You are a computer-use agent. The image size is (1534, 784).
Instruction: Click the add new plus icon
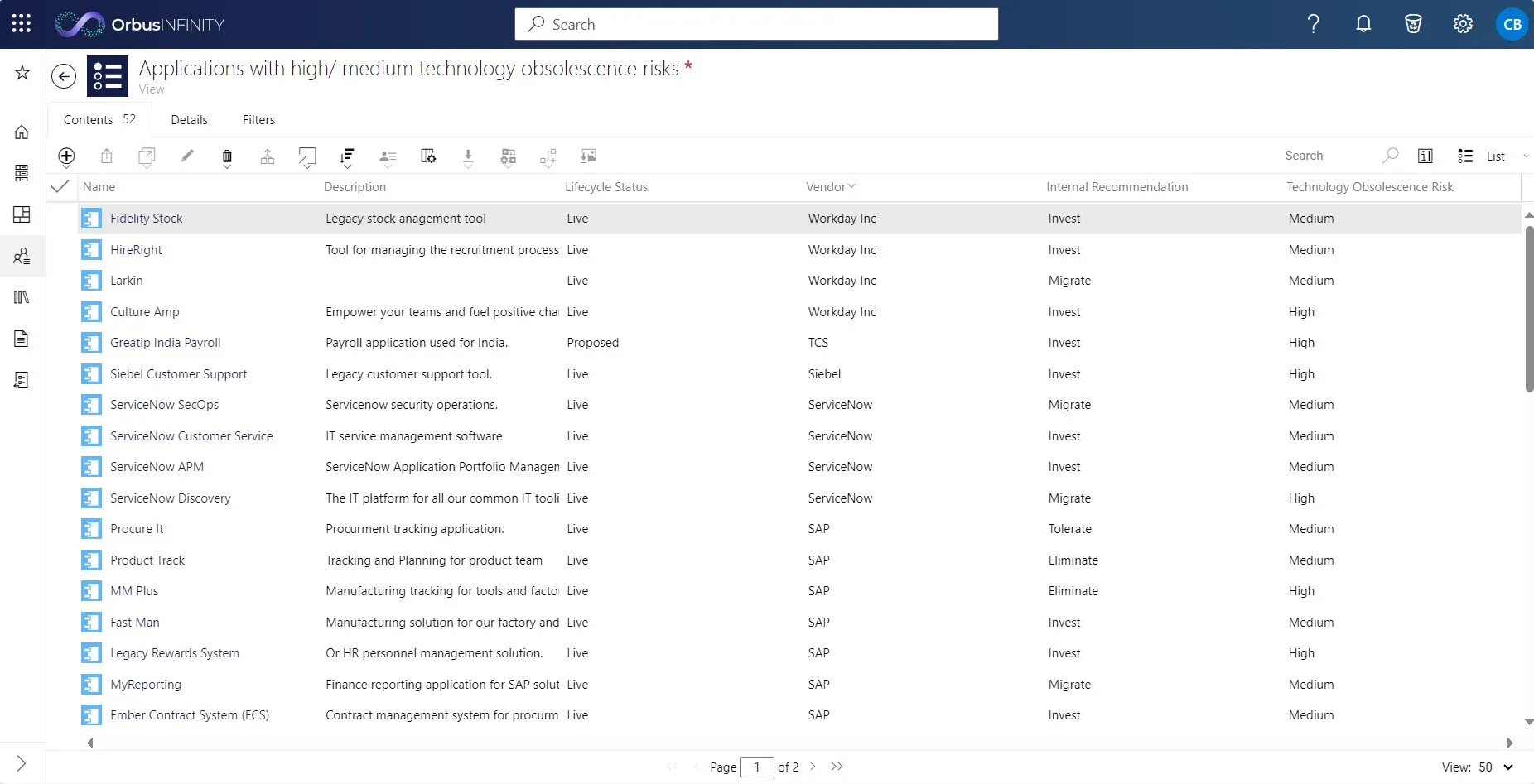point(66,156)
